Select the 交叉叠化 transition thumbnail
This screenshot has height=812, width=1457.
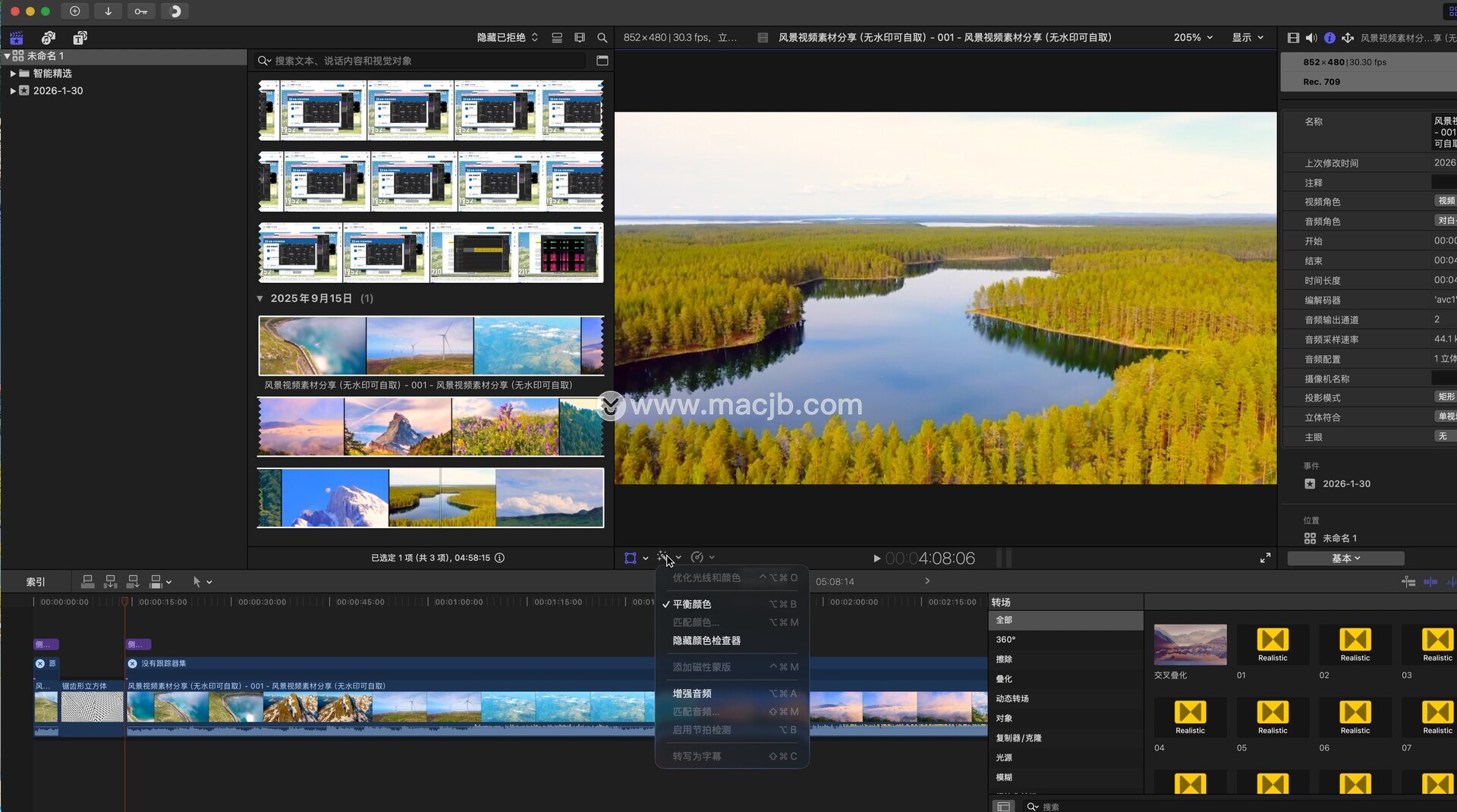pyautogui.click(x=1190, y=645)
